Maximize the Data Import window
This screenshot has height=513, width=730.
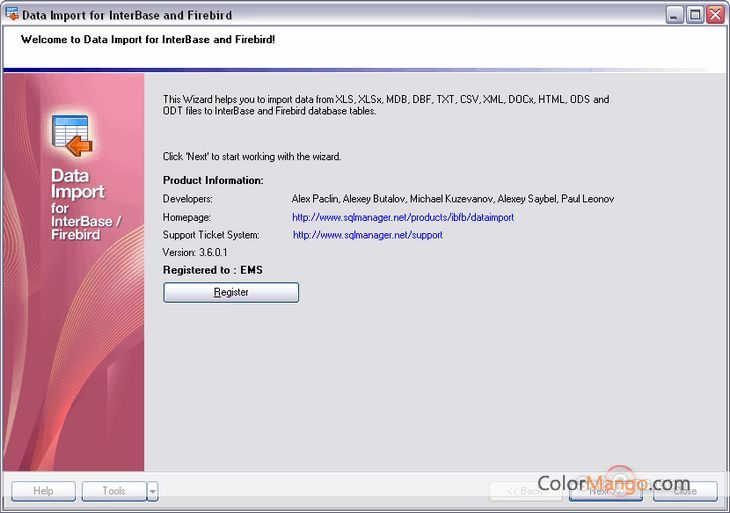pos(695,15)
